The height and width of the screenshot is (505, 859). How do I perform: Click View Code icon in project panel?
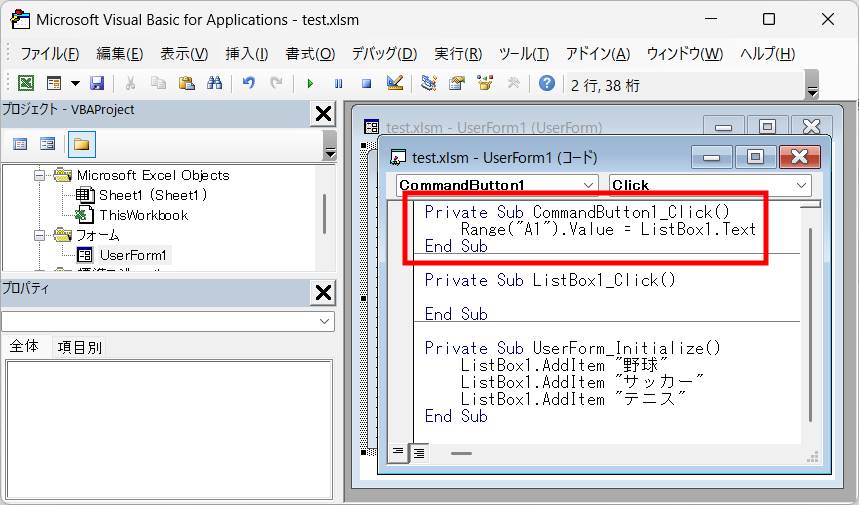click(x=20, y=145)
